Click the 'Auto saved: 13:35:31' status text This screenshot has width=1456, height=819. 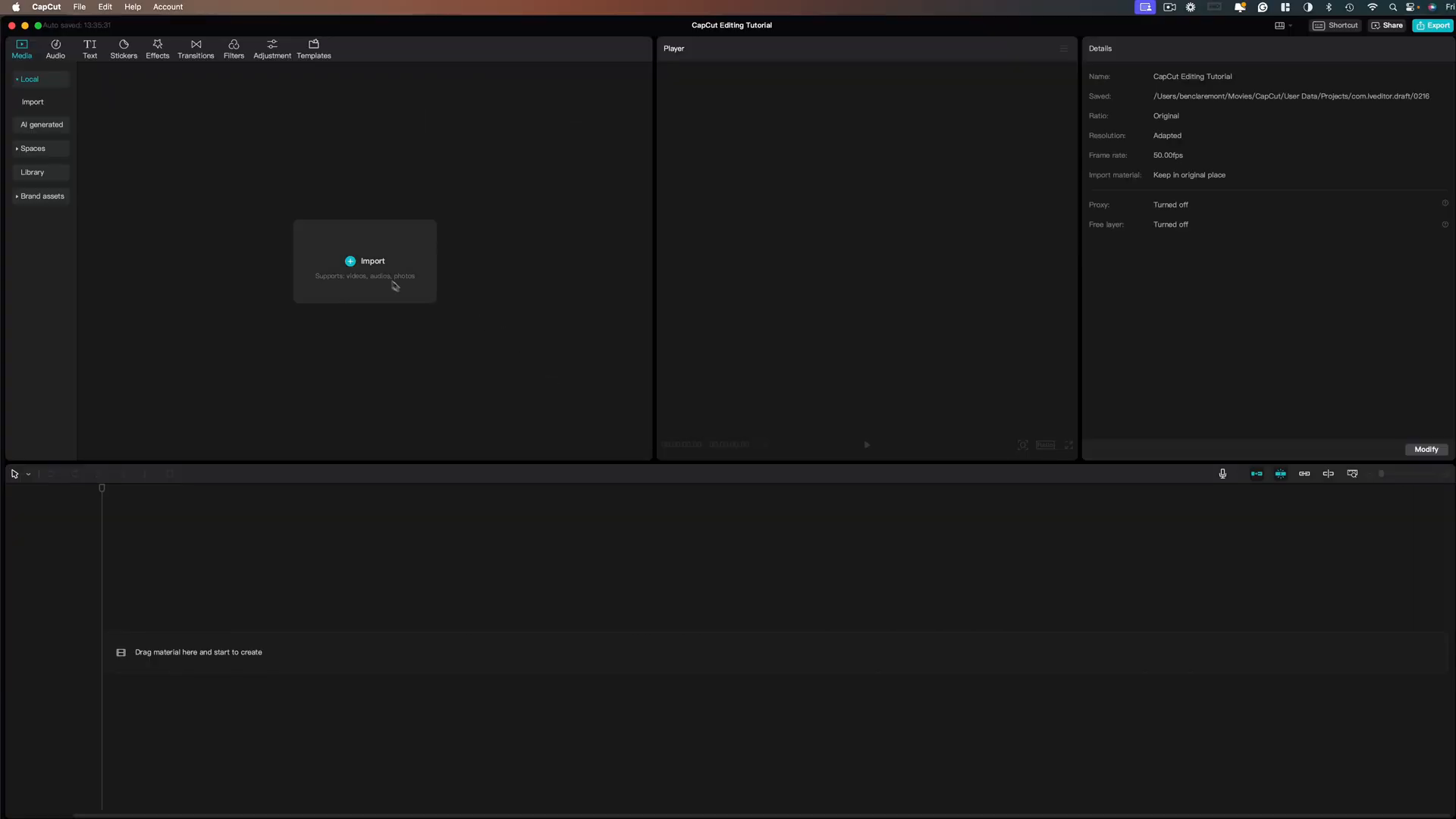(77, 26)
